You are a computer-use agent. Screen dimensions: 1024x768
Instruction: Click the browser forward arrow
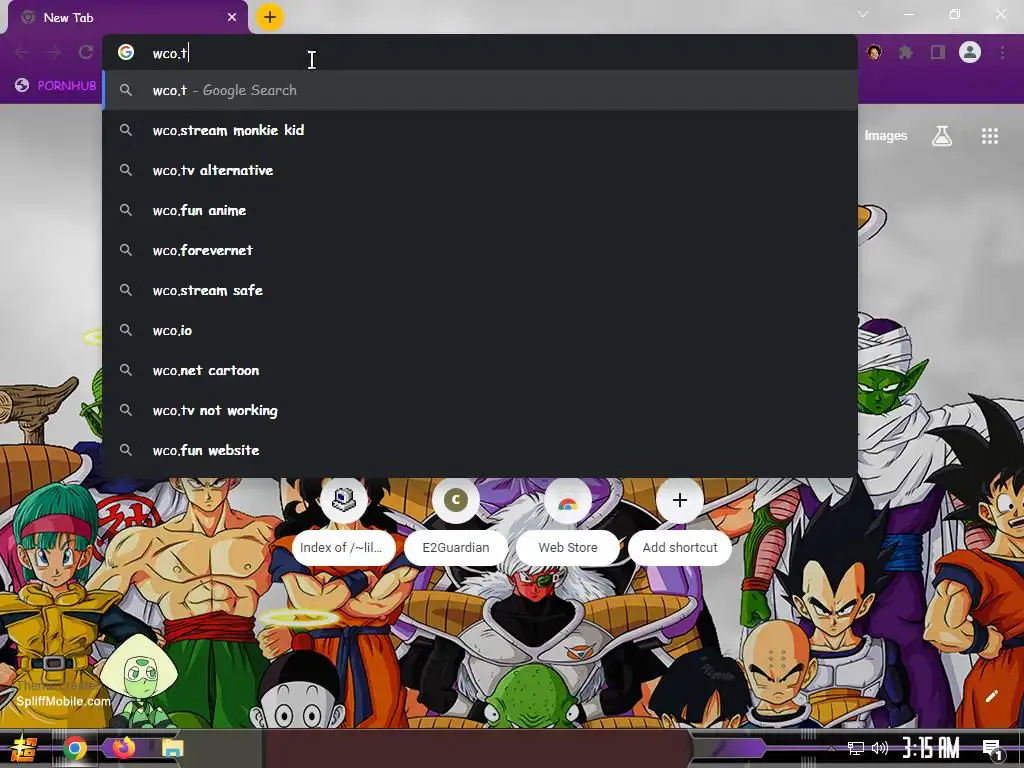point(54,52)
